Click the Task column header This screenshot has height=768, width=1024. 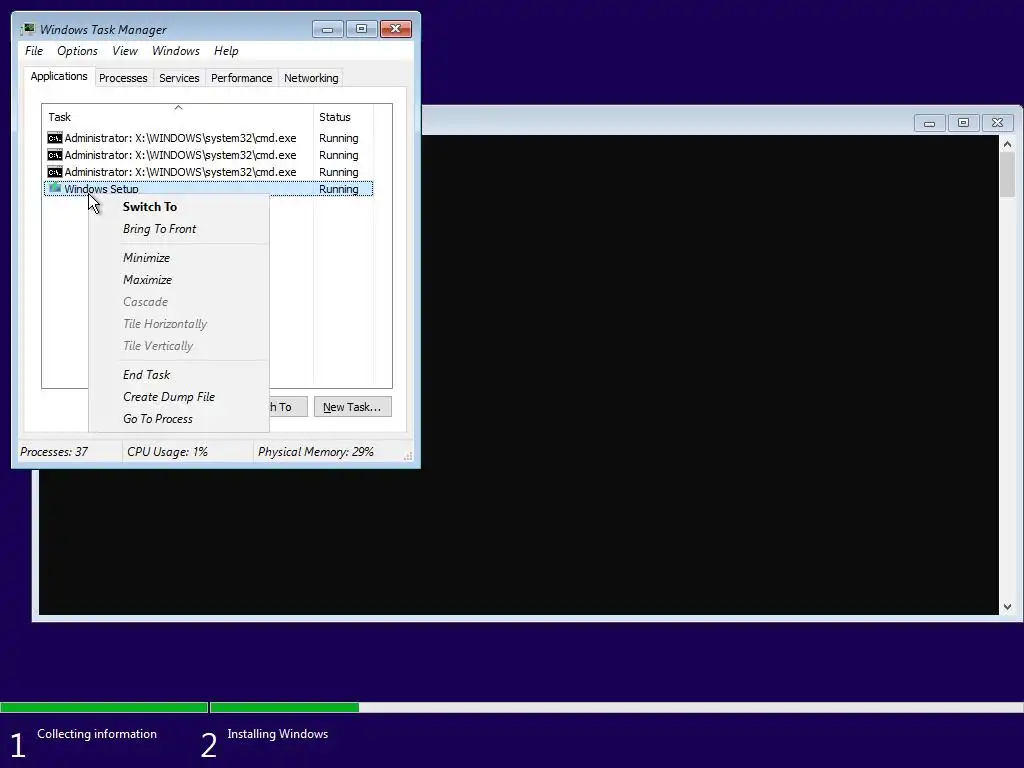click(x=178, y=117)
